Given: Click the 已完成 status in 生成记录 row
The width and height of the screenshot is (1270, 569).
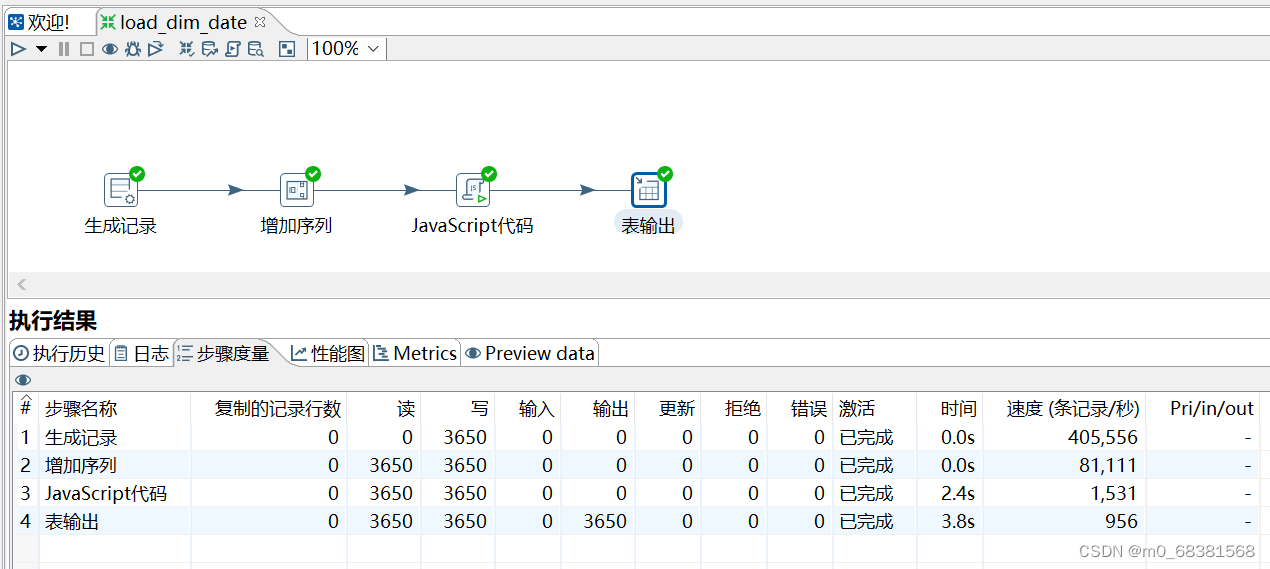Looking at the screenshot, I should [x=866, y=437].
